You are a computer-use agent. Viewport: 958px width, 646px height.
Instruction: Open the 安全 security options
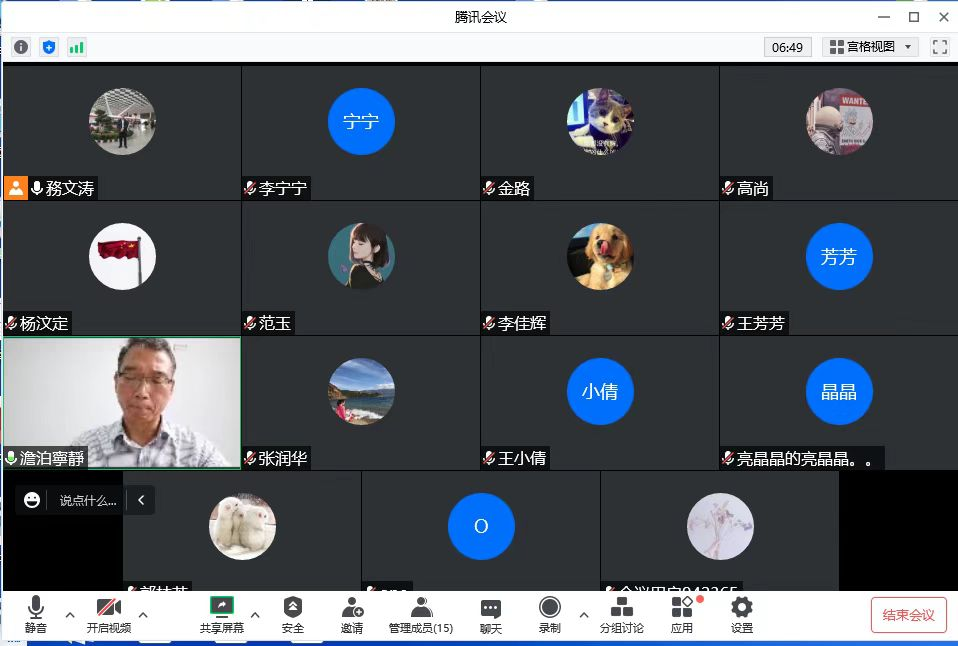[292, 615]
